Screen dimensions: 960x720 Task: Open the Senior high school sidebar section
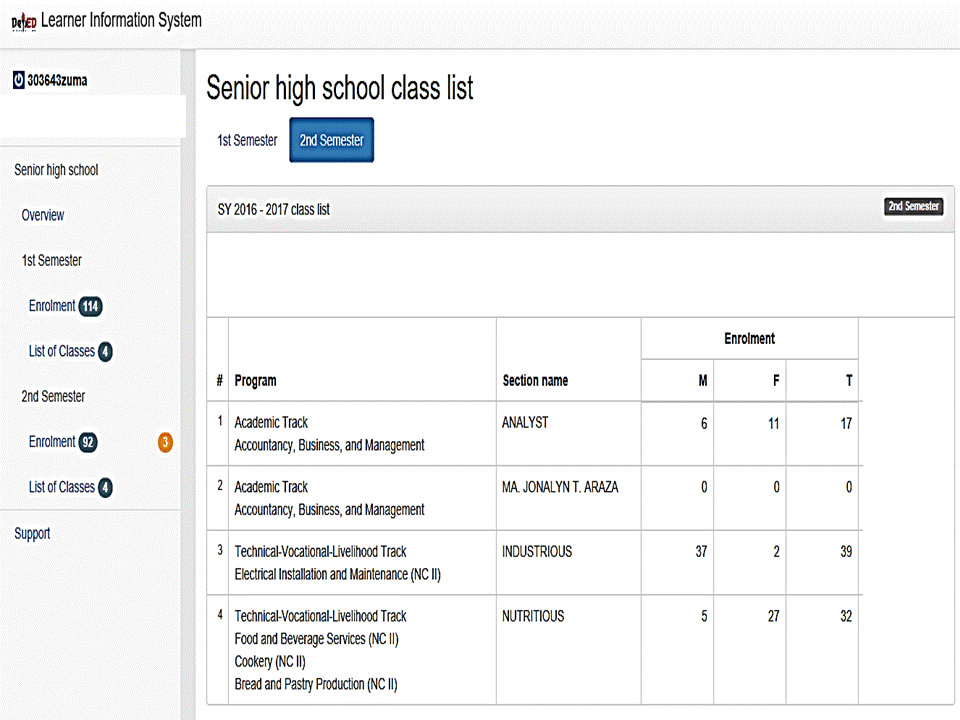click(x=56, y=170)
